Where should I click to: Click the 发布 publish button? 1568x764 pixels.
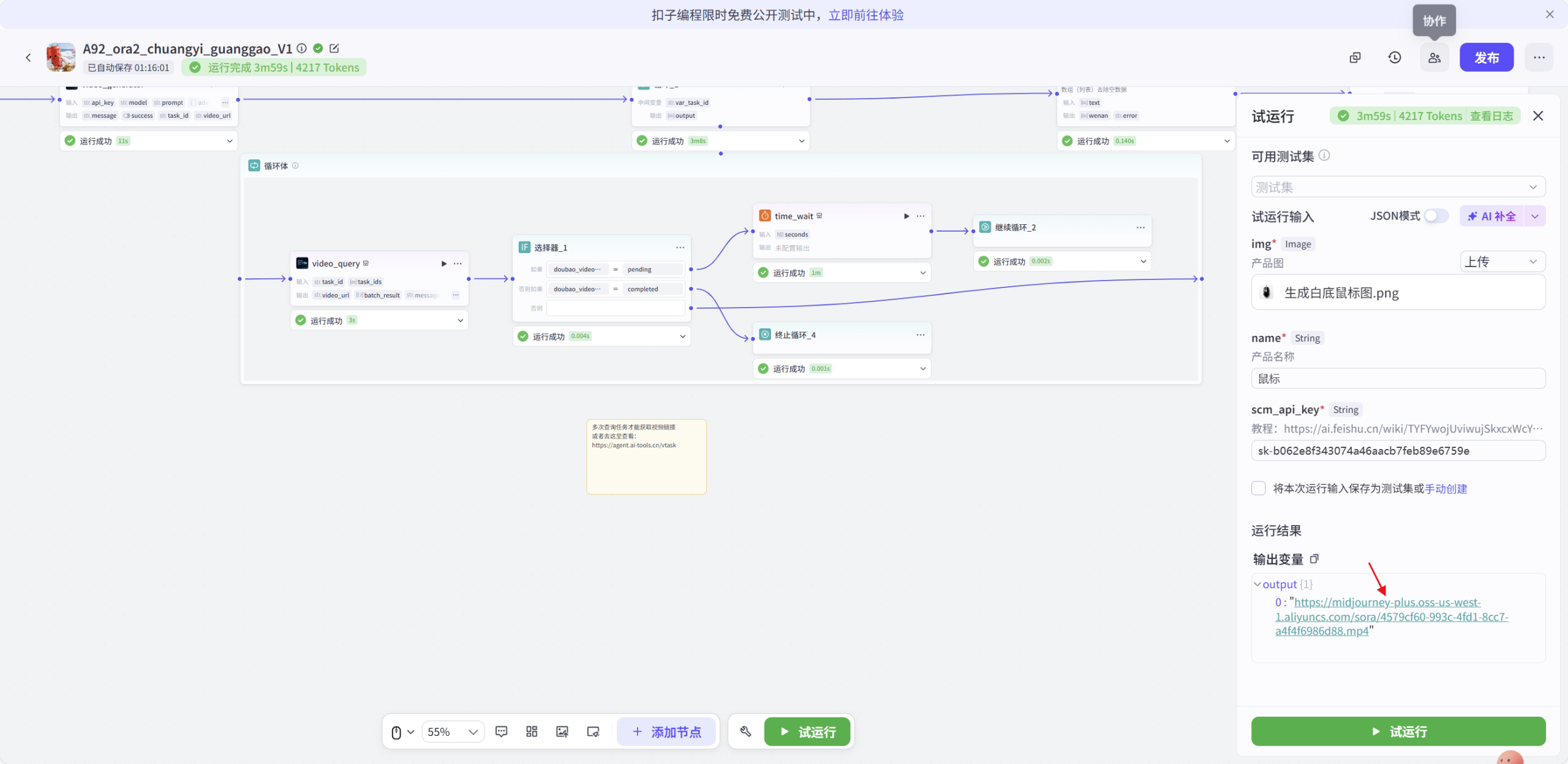point(1486,58)
